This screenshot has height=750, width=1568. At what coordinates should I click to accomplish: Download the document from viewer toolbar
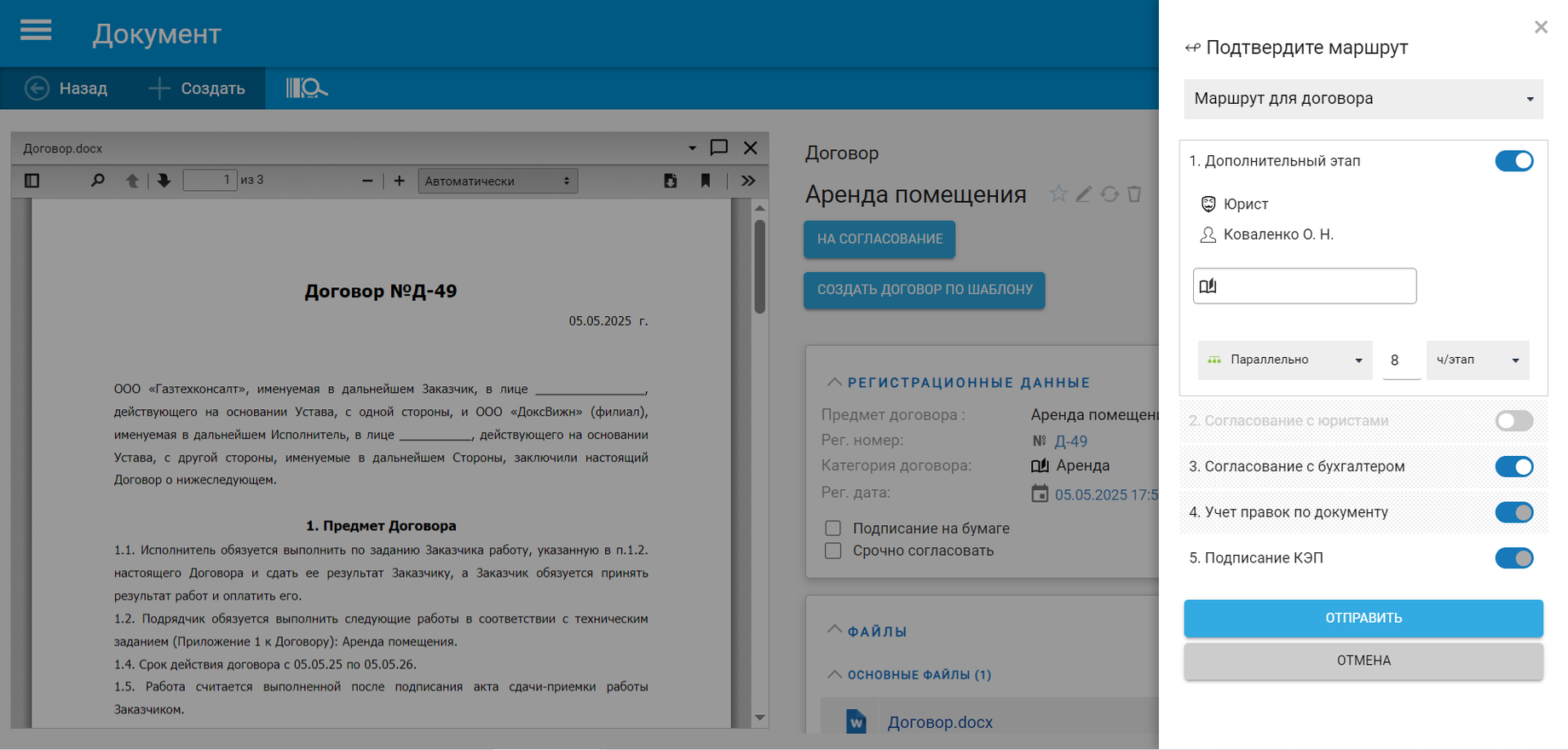671,181
